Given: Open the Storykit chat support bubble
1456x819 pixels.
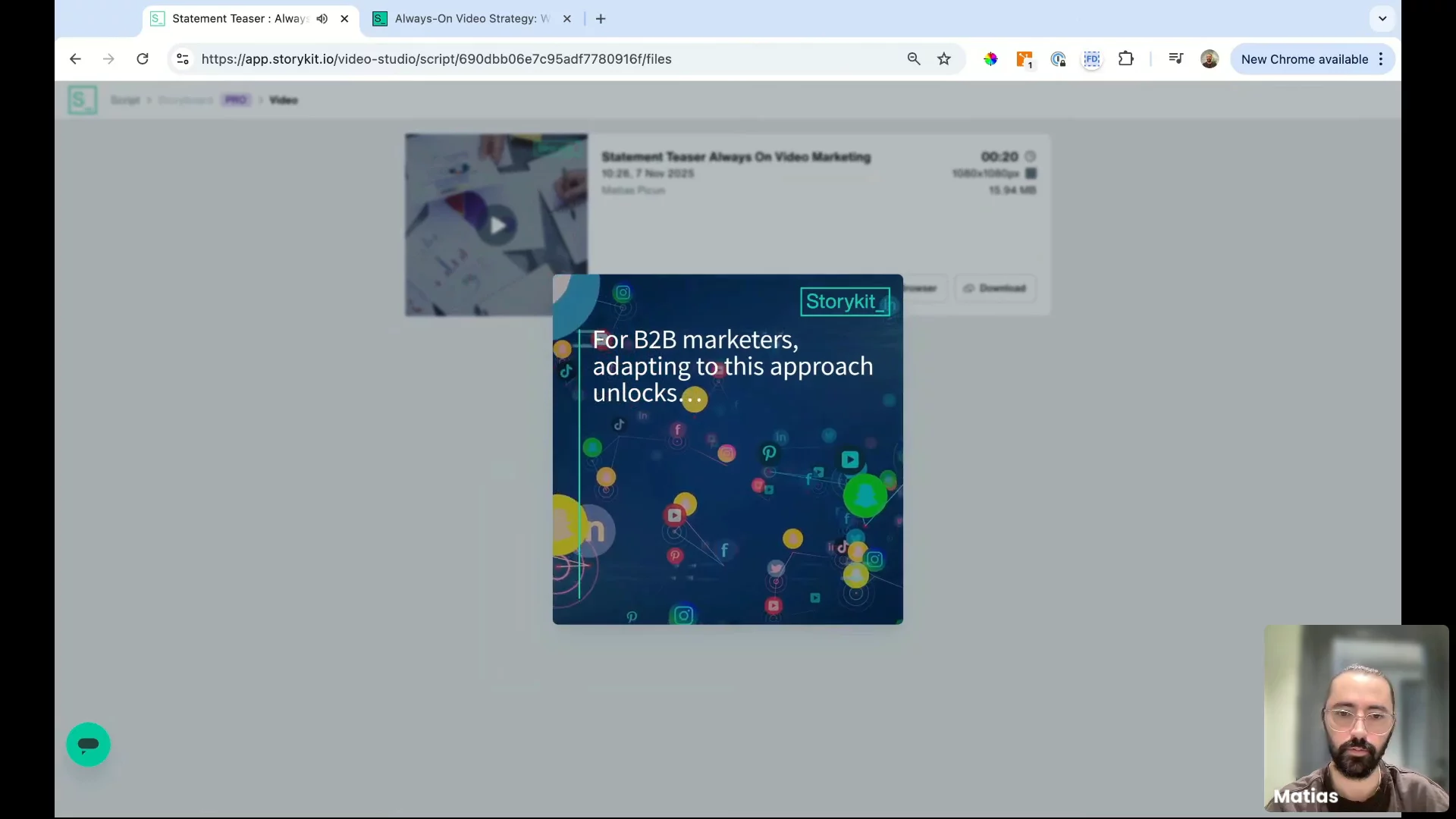Looking at the screenshot, I should pos(88,744).
